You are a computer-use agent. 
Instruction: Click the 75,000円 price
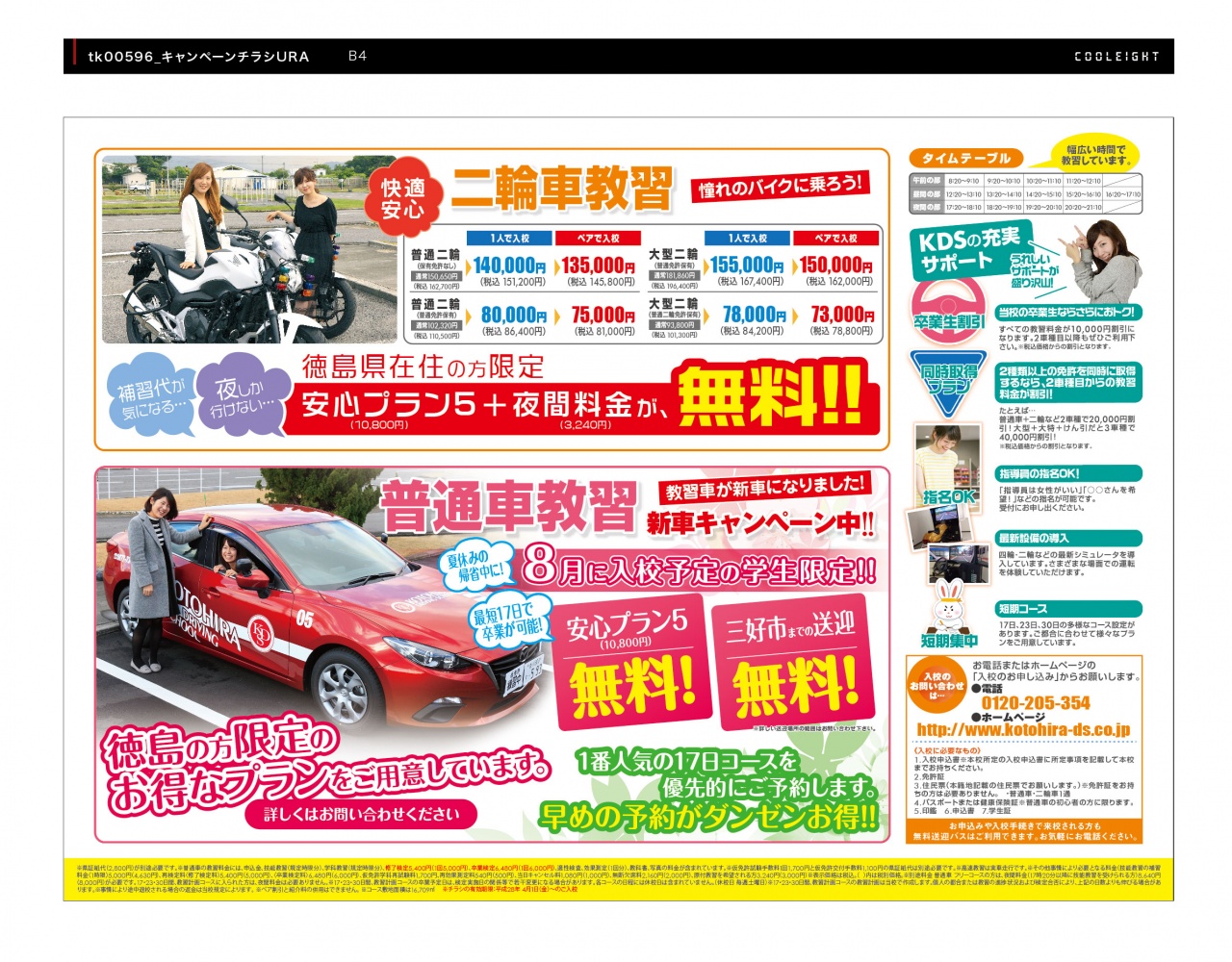(603, 315)
